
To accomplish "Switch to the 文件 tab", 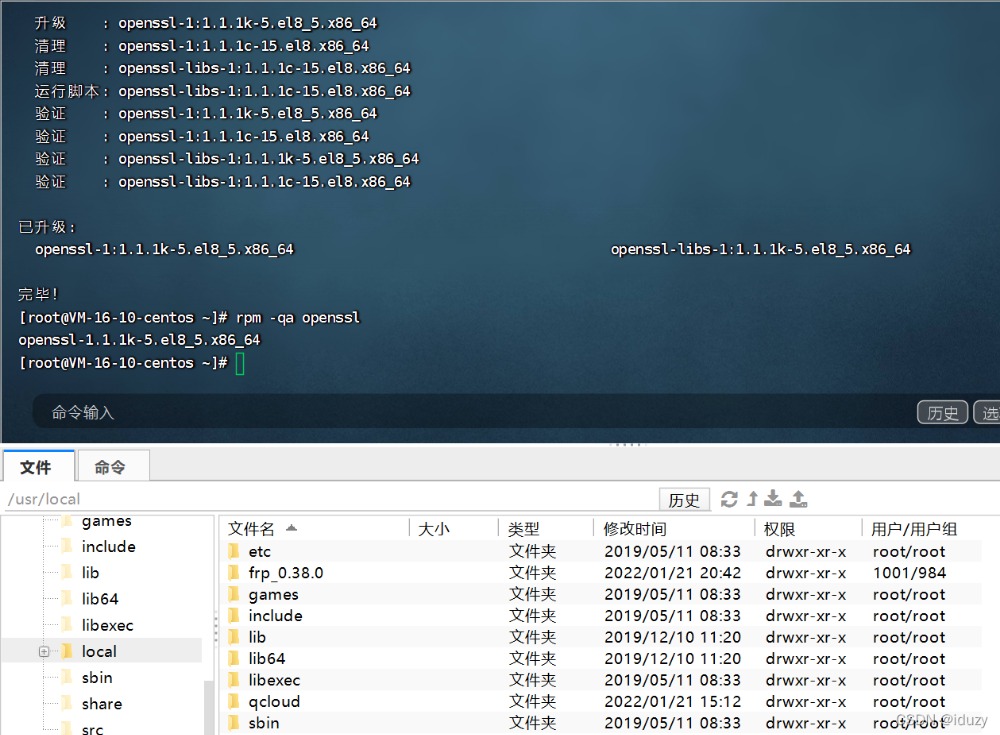I will (36, 467).
